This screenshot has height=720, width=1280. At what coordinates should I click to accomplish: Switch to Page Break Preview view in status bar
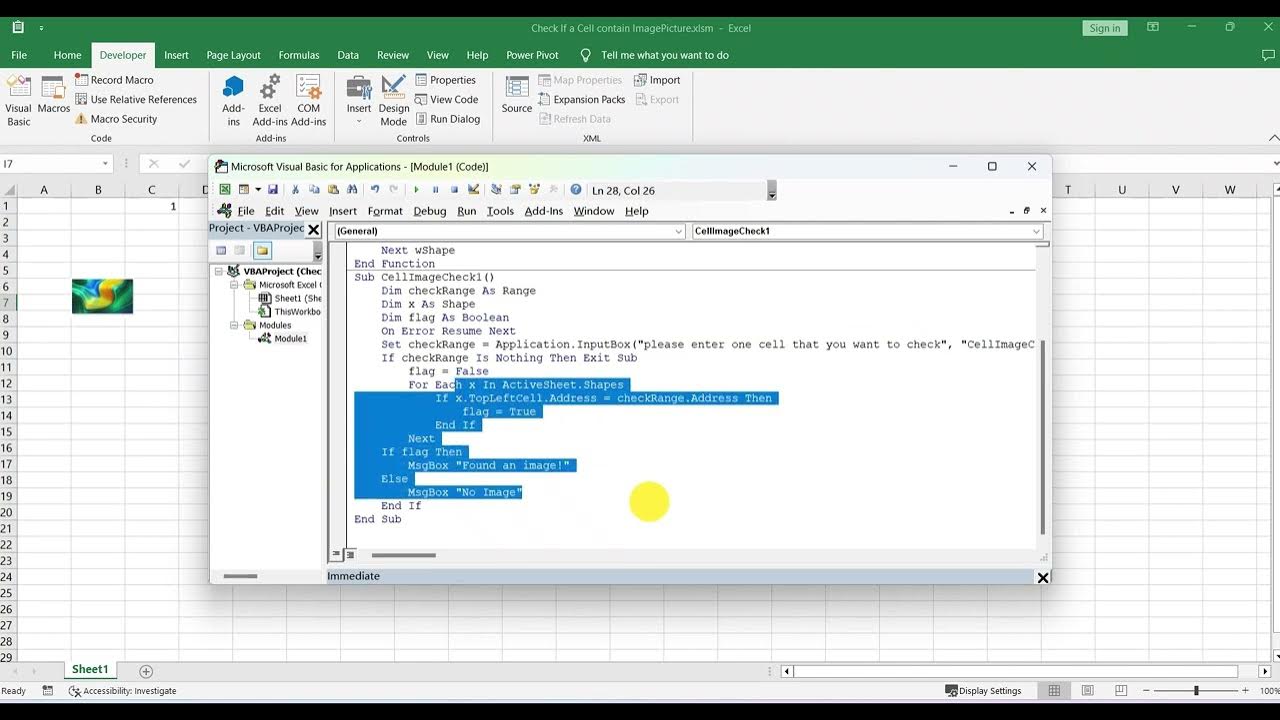pos(1121,691)
